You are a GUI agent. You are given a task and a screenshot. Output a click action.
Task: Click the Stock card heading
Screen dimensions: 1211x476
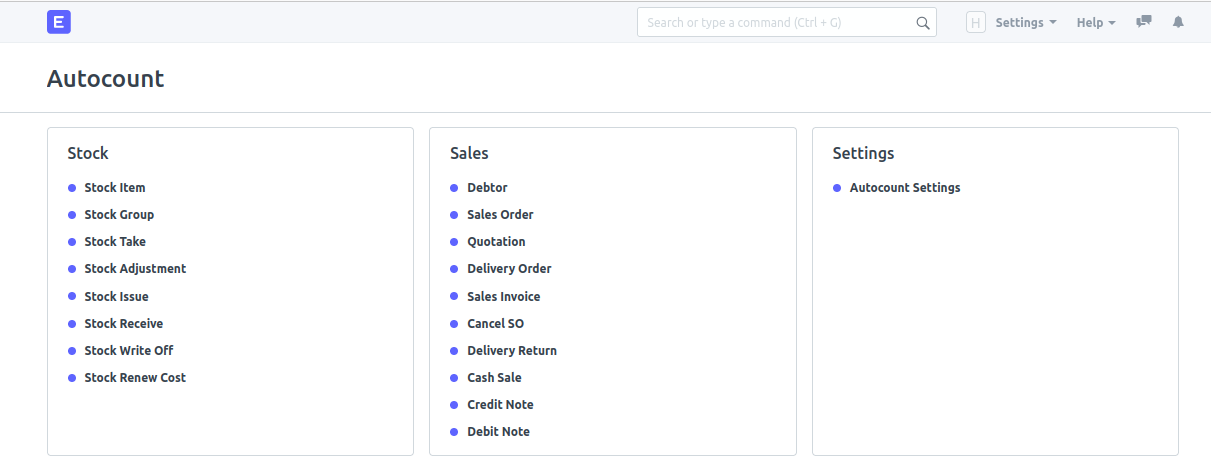pos(88,154)
